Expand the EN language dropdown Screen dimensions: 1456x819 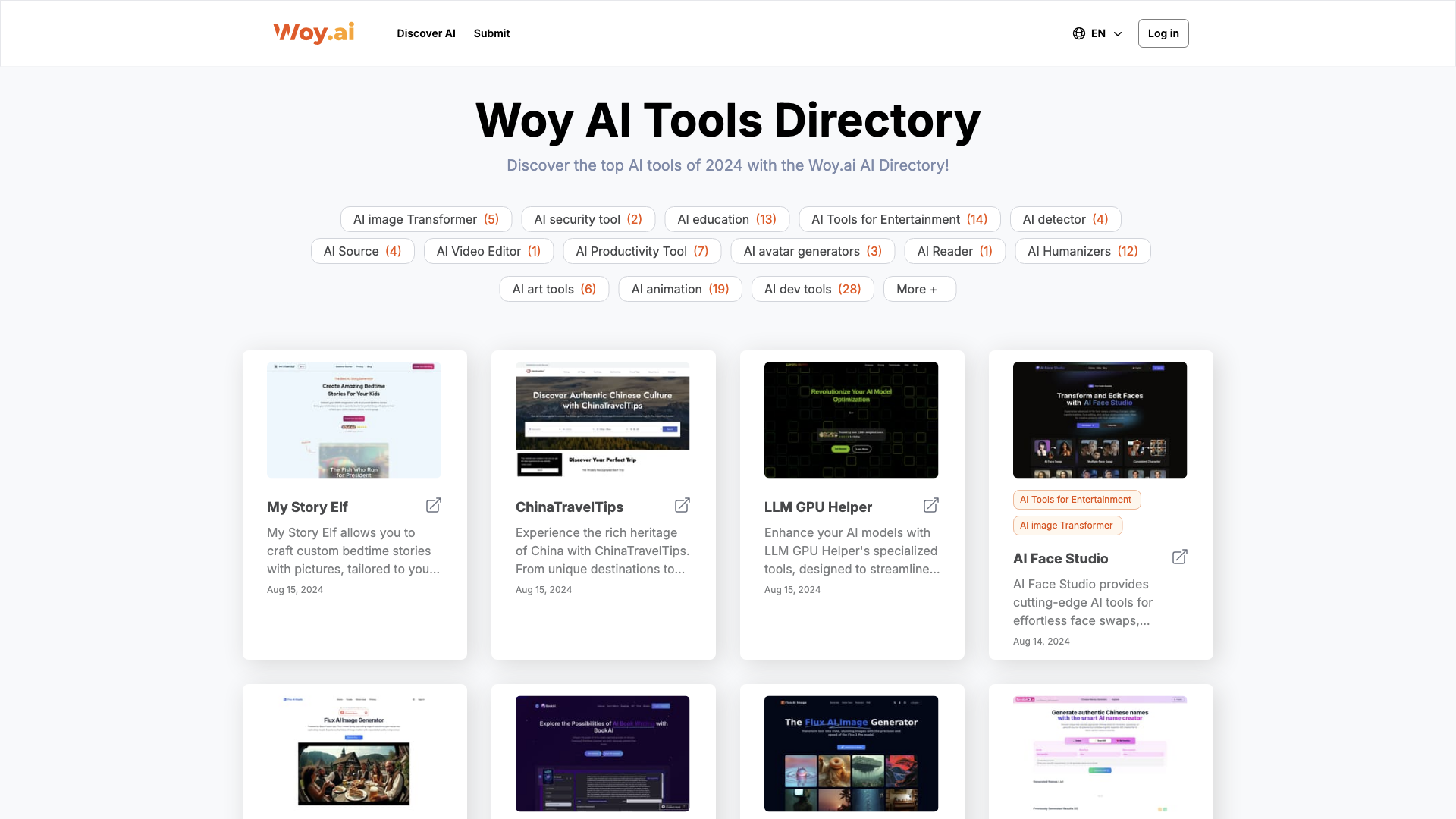pyautogui.click(x=1098, y=33)
